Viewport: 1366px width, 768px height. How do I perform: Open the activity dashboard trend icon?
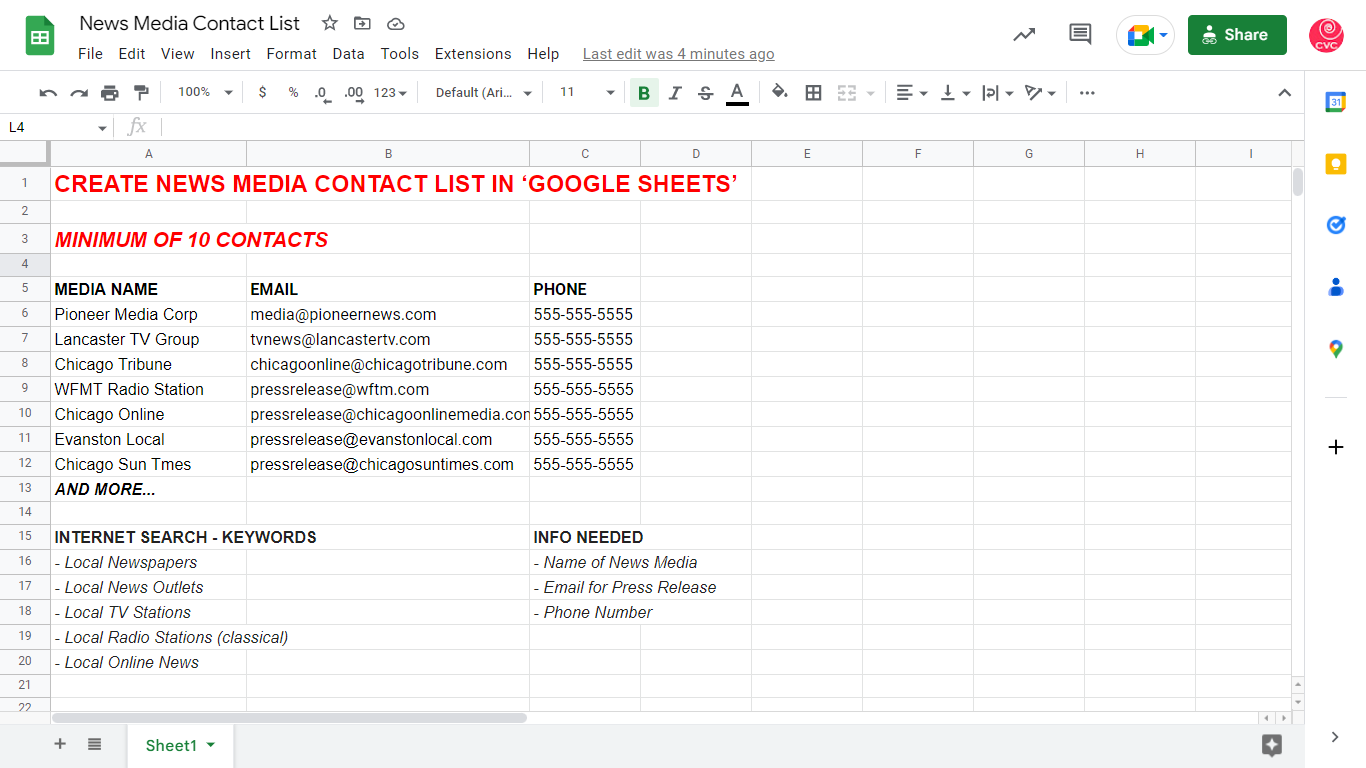click(x=1024, y=35)
